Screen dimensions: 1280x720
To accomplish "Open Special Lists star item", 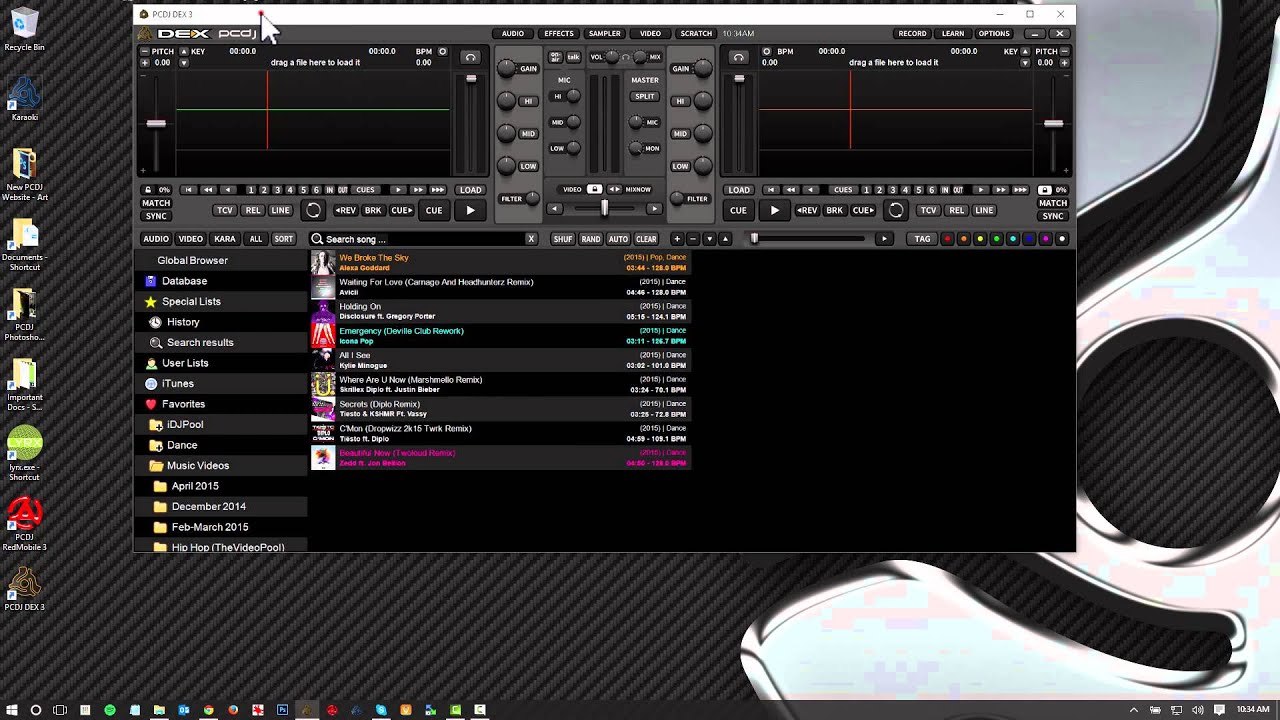I will tap(191, 301).
